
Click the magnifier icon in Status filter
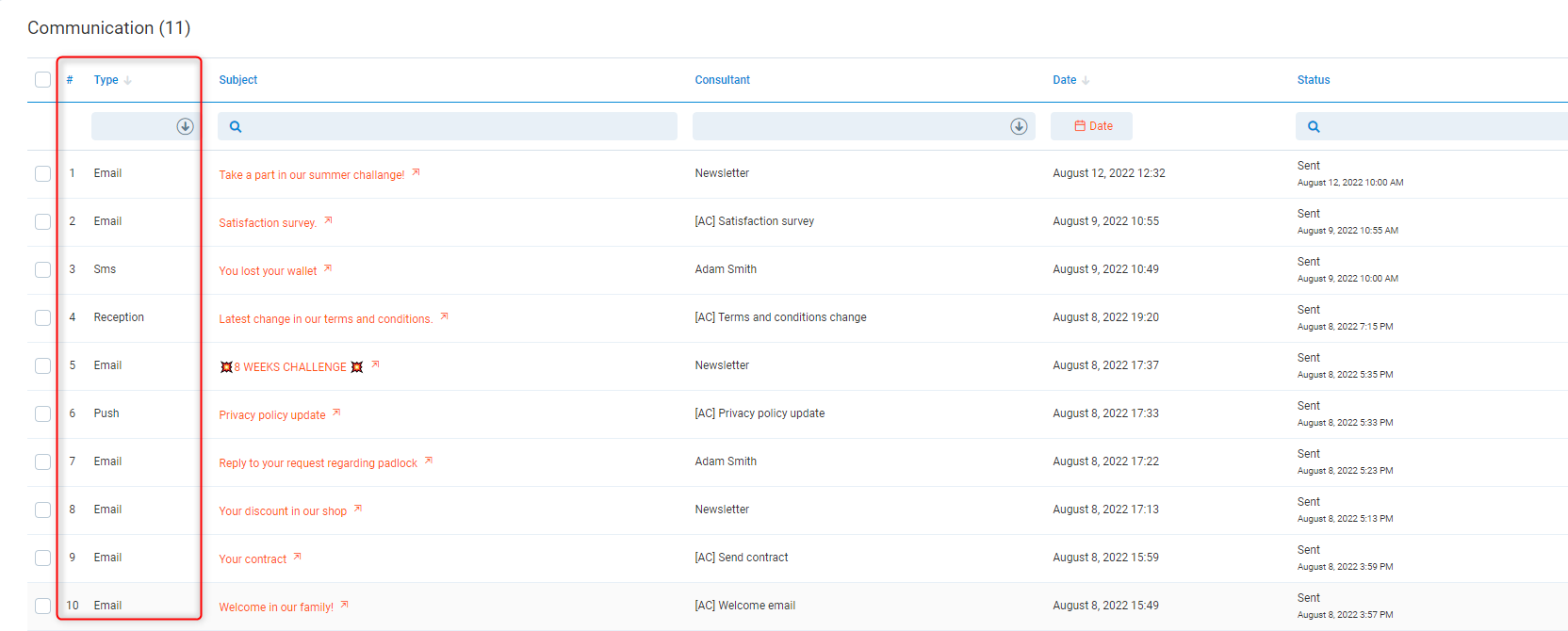1314,126
